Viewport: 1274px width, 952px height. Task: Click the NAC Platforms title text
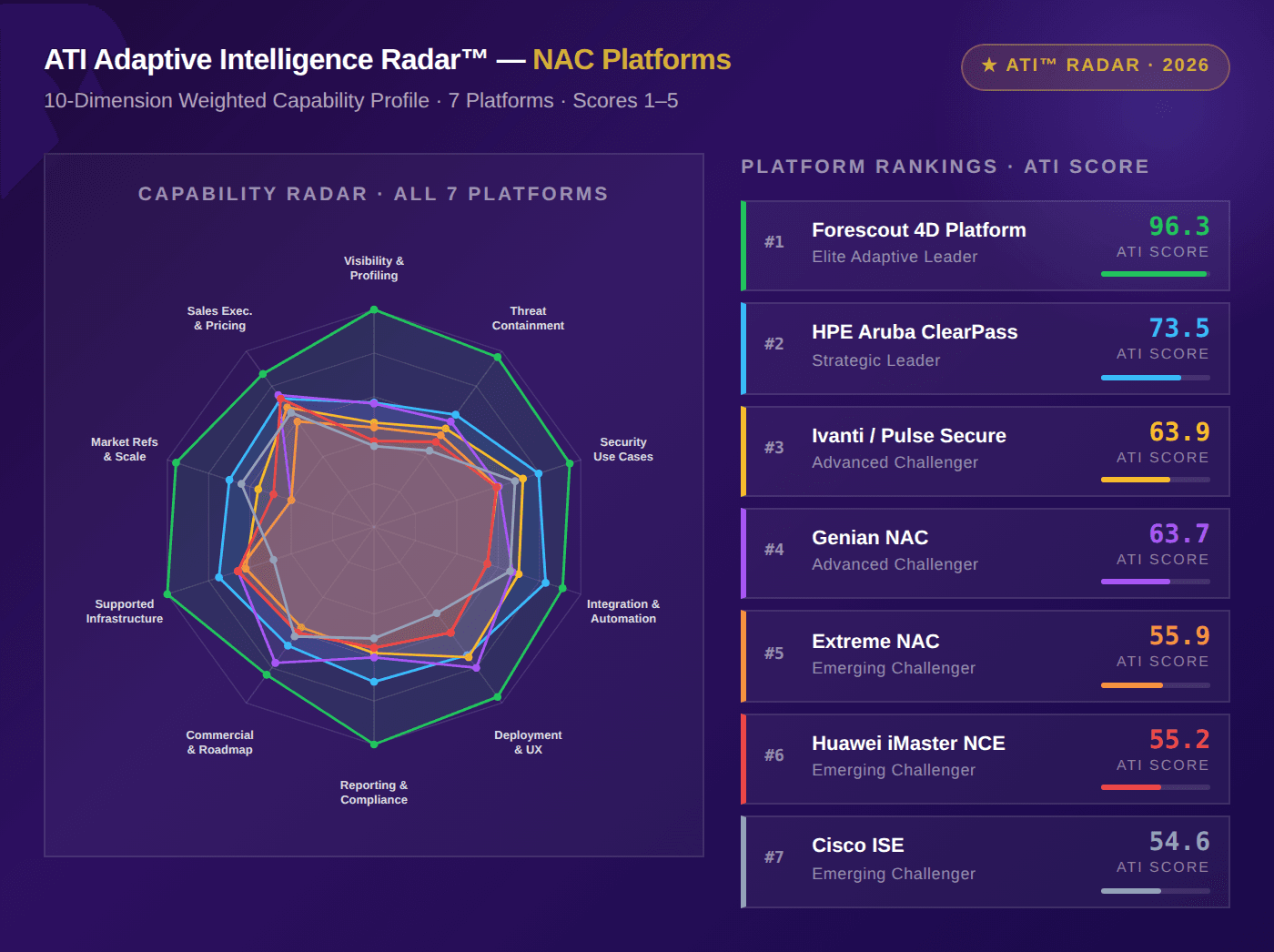pyautogui.click(x=632, y=60)
